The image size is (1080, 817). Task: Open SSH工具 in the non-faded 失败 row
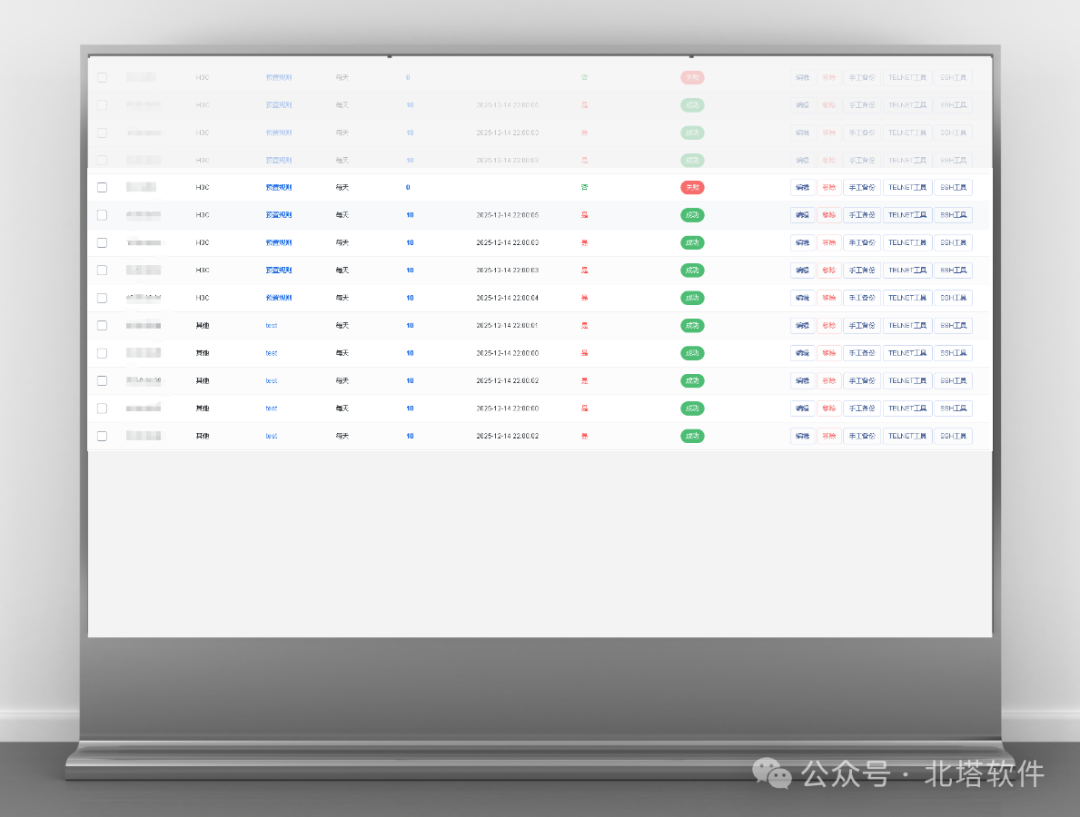(x=953, y=187)
